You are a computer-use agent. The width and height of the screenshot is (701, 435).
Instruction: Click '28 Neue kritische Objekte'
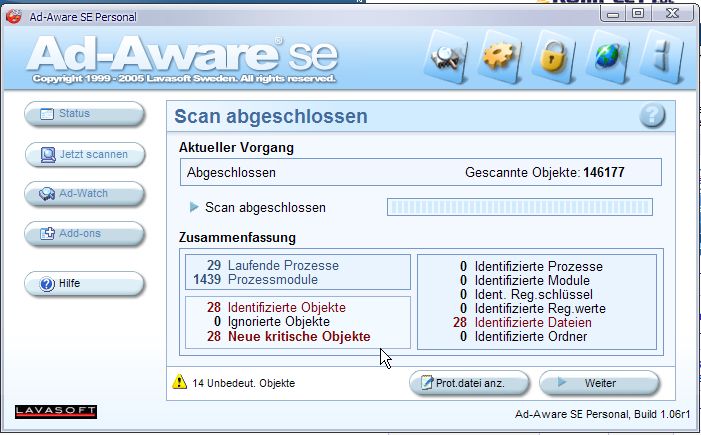[x=288, y=336]
